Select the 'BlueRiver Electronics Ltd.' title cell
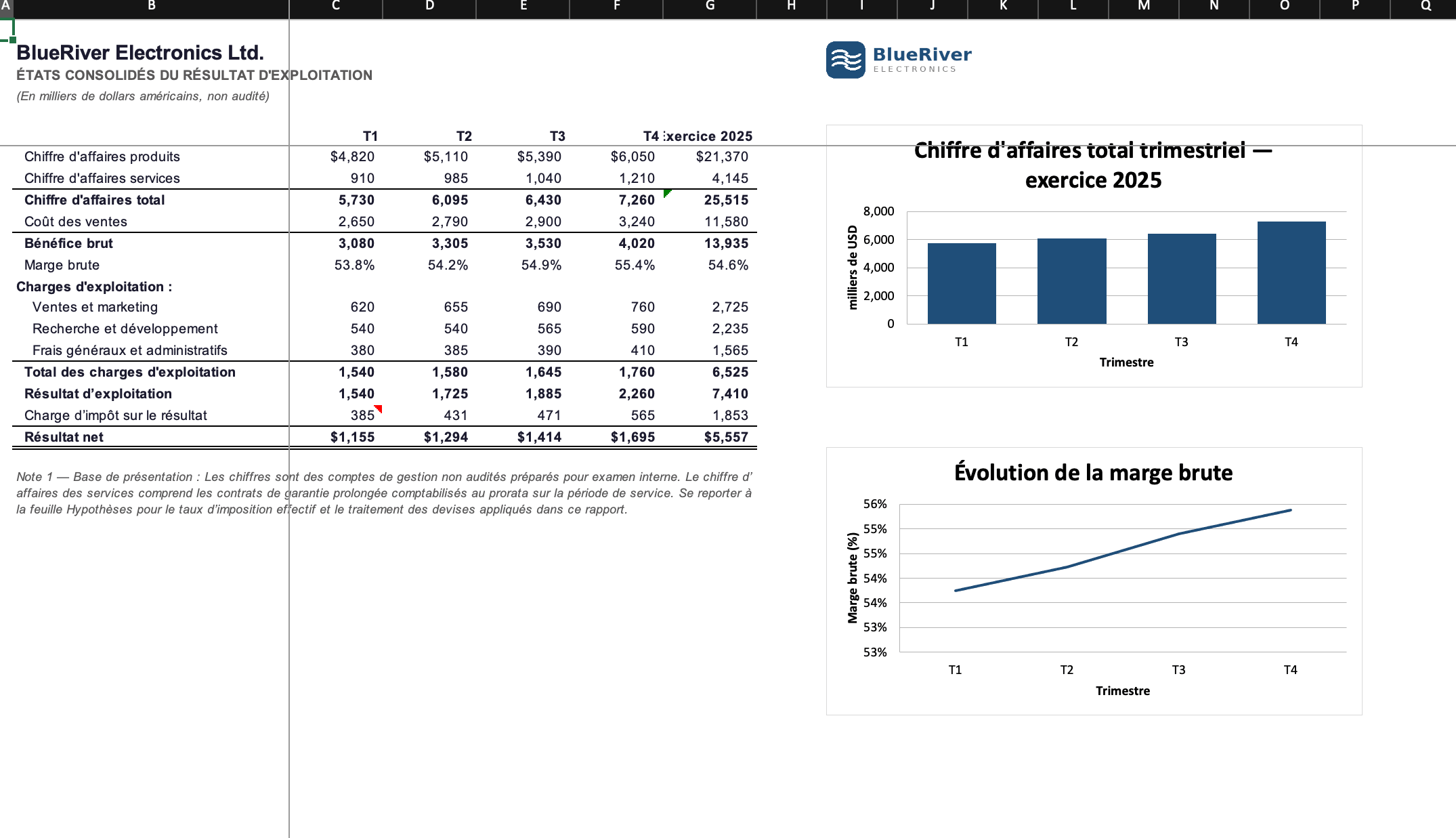Image resolution: width=1456 pixels, height=838 pixels. pos(140,53)
